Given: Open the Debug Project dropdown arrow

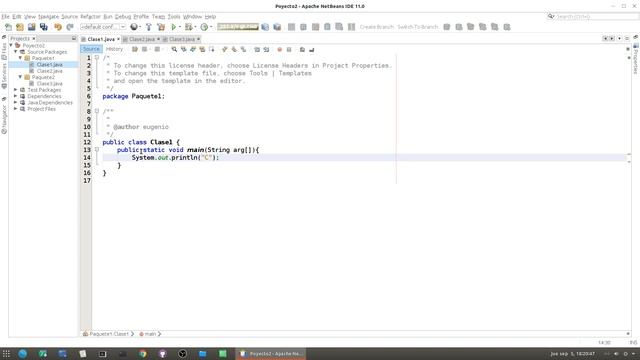Looking at the screenshot, I should coord(195,27).
